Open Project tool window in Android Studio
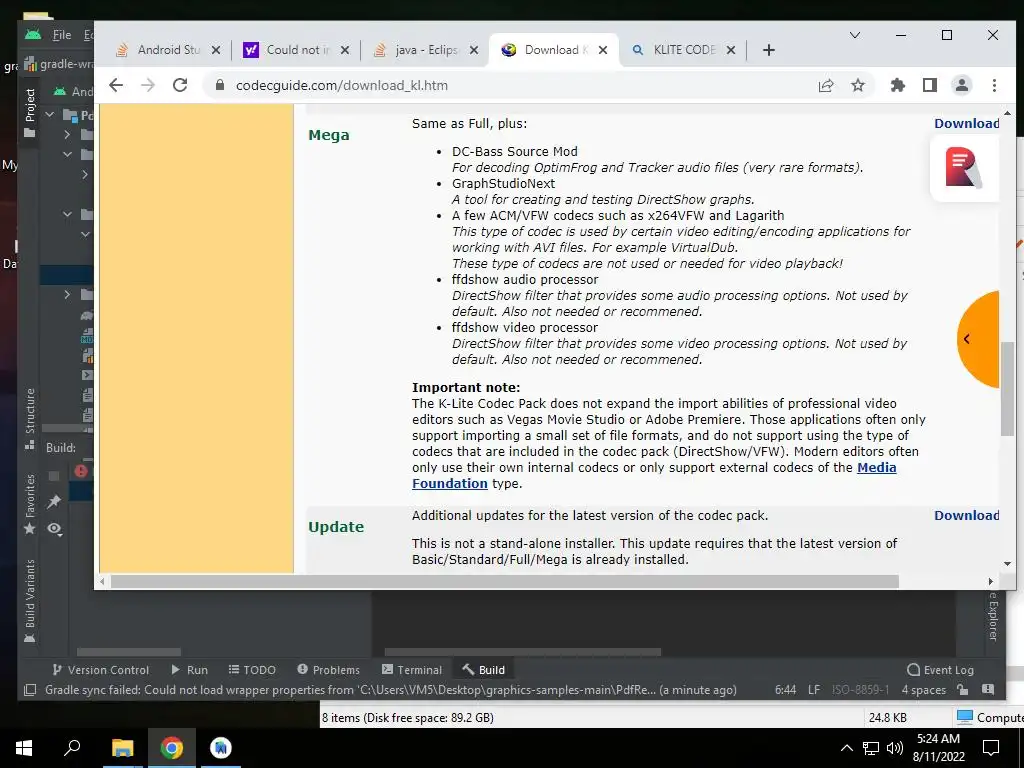The width and height of the screenshot is (1024, 768). 29,112
